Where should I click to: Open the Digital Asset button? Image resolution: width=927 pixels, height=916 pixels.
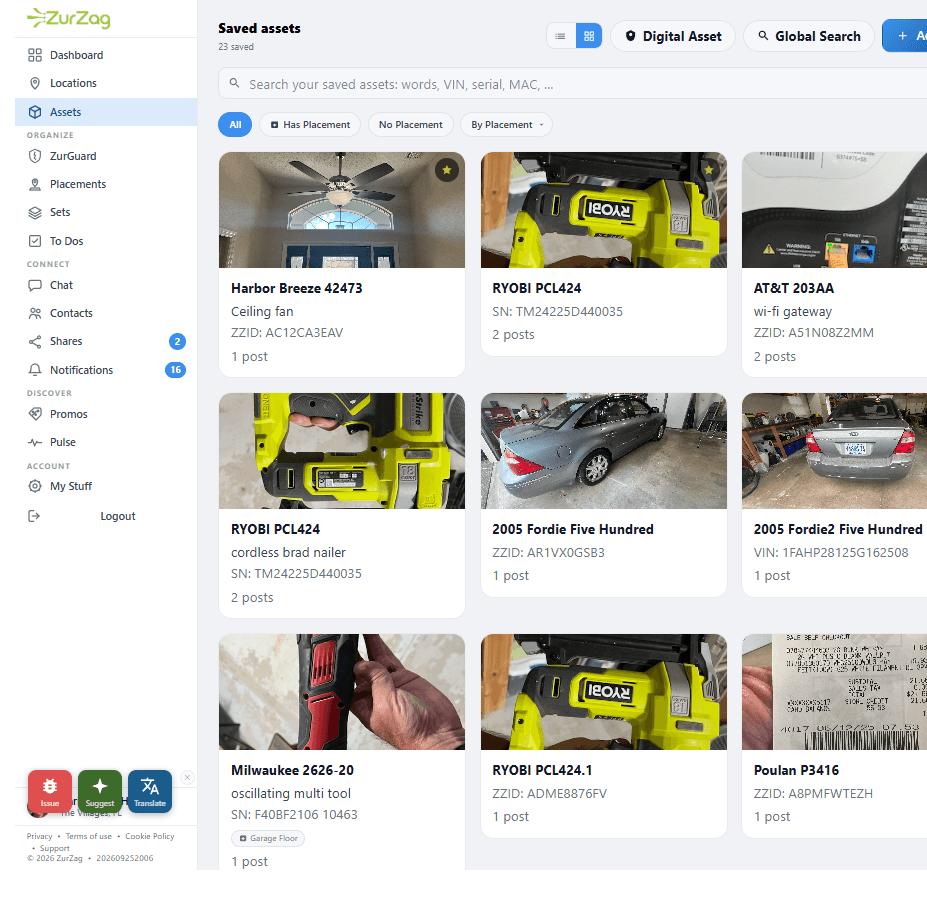(673, 36)
